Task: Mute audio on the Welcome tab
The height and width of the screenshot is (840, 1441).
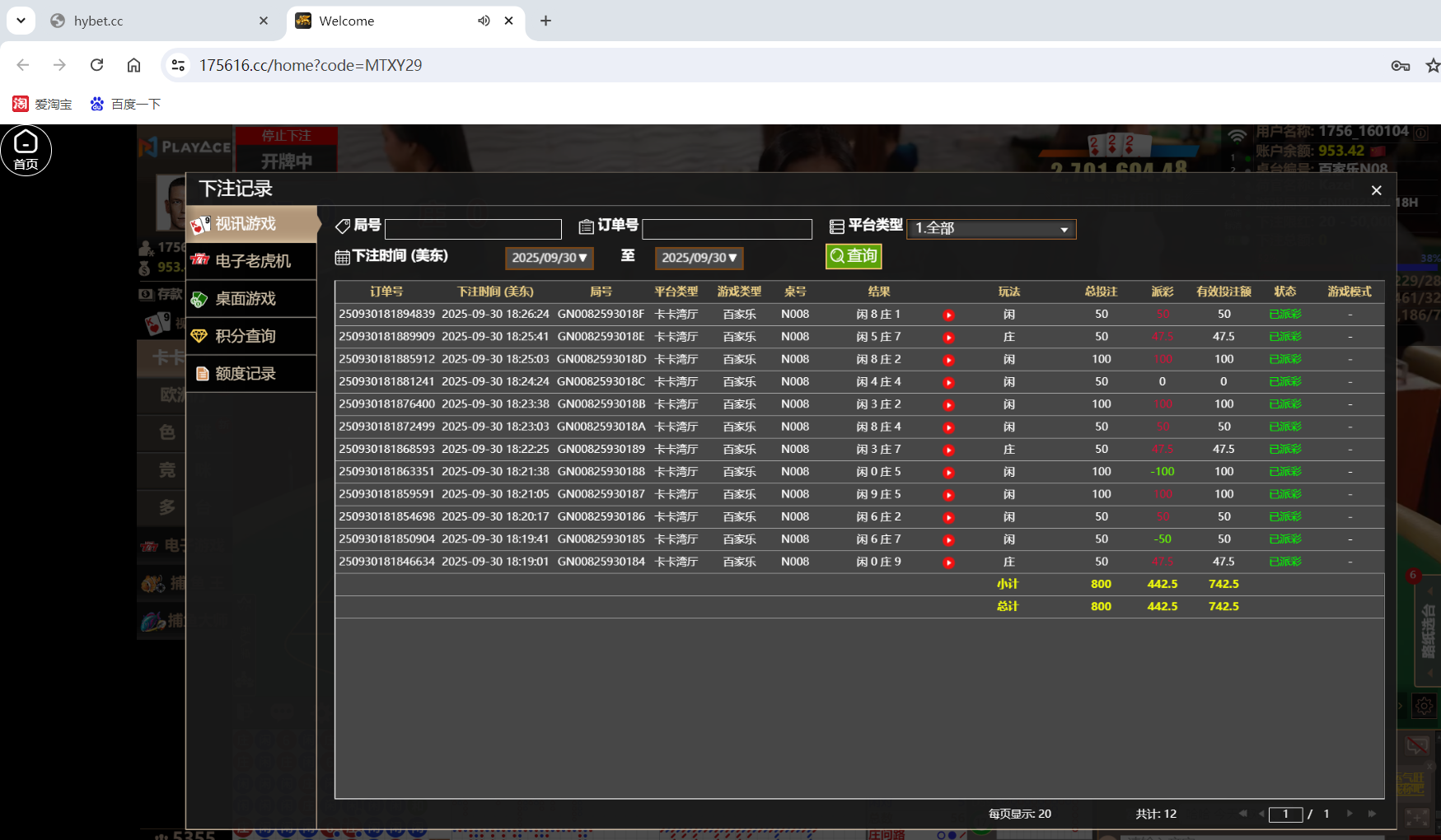Action: [484, 21]
